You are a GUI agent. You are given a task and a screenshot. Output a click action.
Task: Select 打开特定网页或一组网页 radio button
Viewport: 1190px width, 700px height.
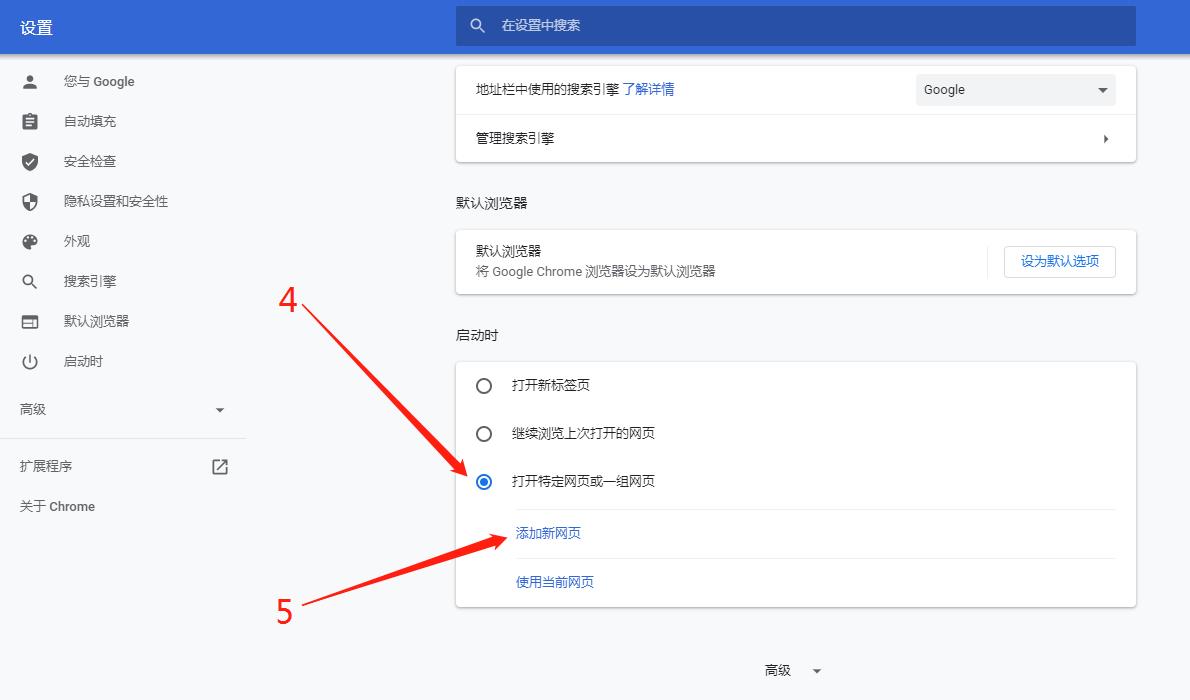(484, 481)
